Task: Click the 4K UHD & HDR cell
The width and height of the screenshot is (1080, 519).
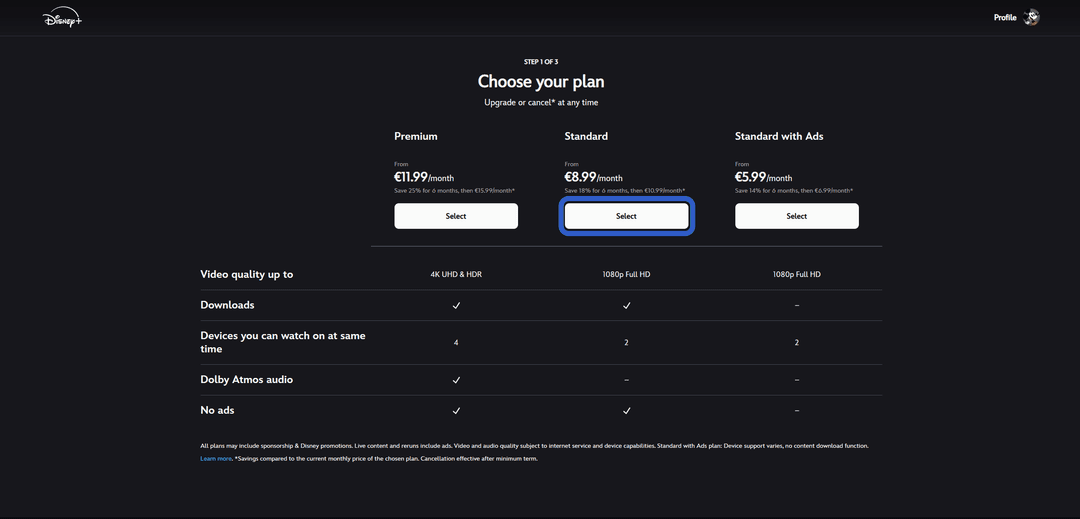Action: (x=456, y=275)
